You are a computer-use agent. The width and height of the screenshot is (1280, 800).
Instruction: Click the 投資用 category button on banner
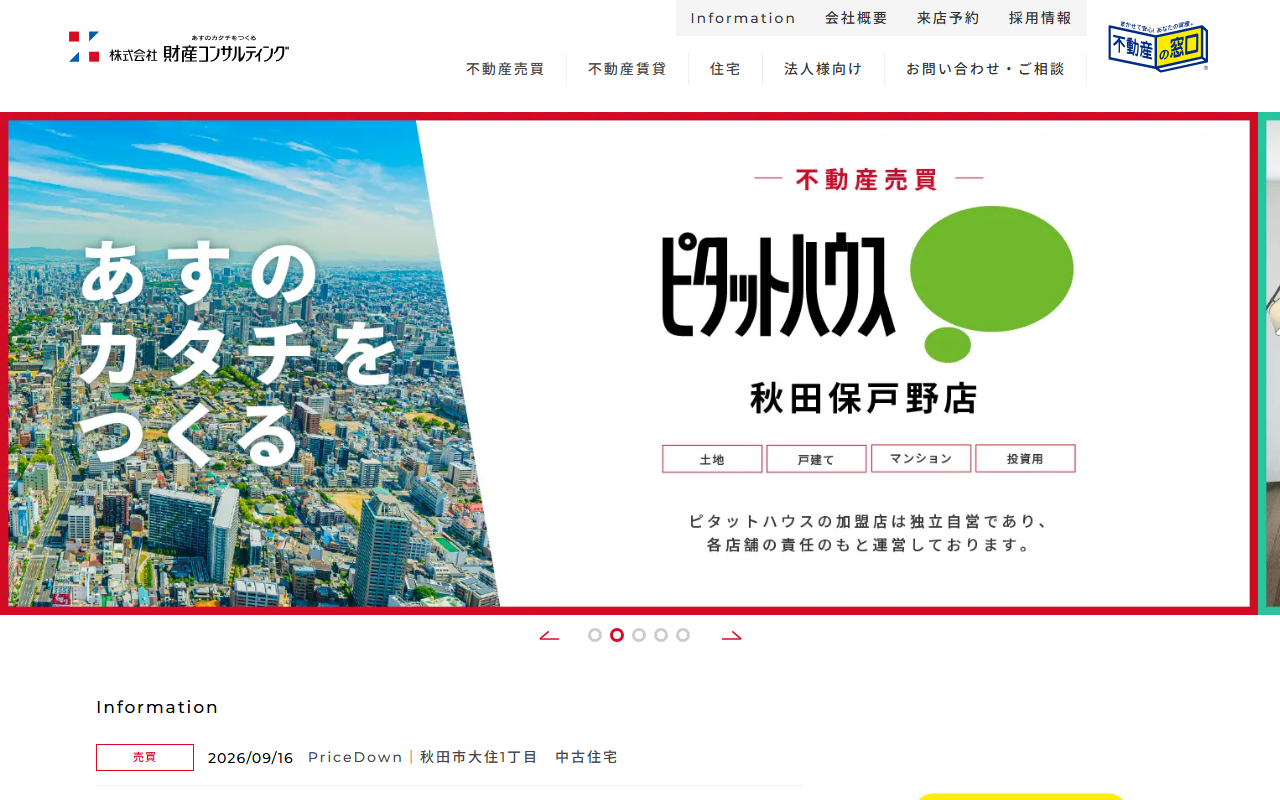(1025, 458)
